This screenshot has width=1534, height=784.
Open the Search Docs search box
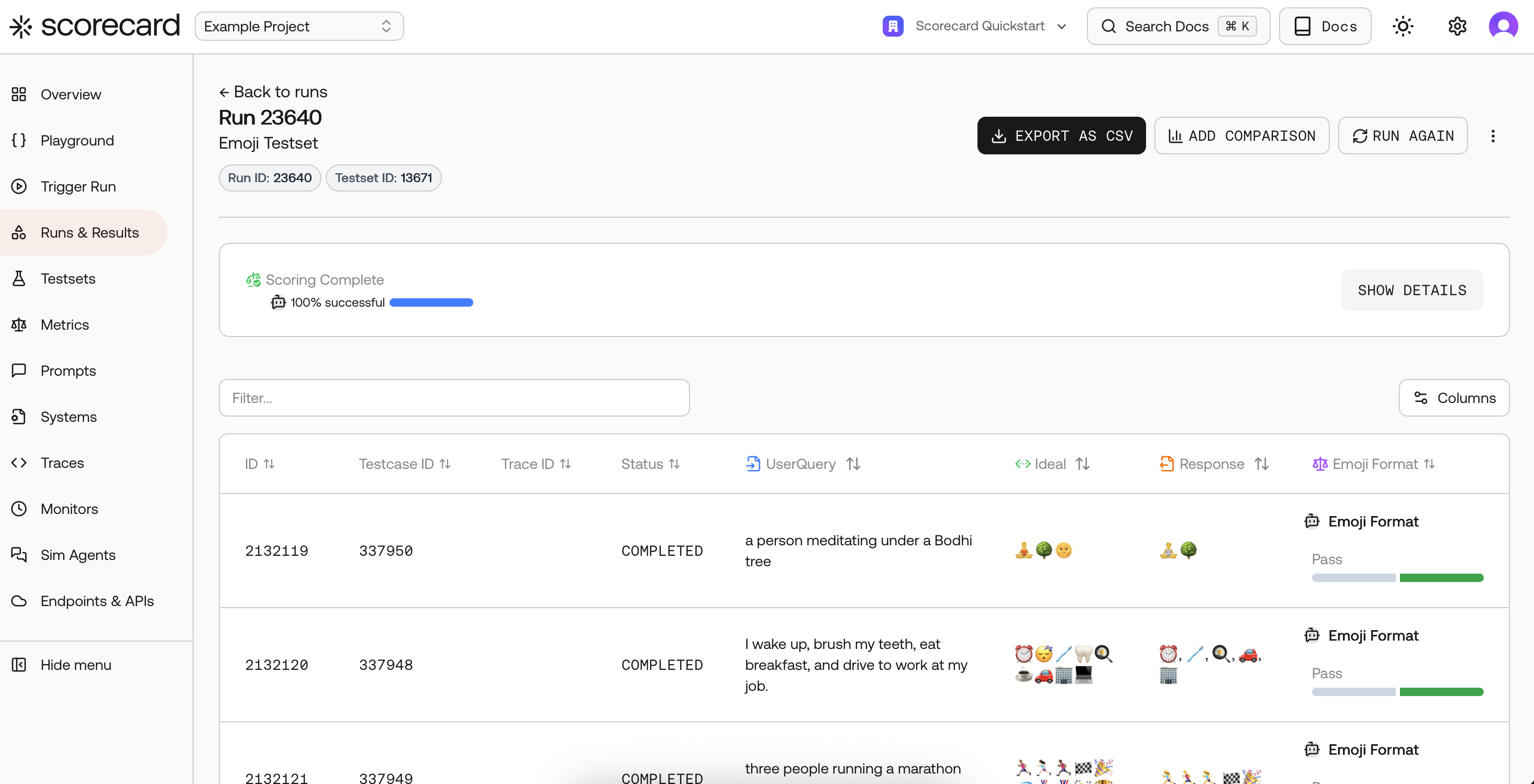pos(1178,26)
